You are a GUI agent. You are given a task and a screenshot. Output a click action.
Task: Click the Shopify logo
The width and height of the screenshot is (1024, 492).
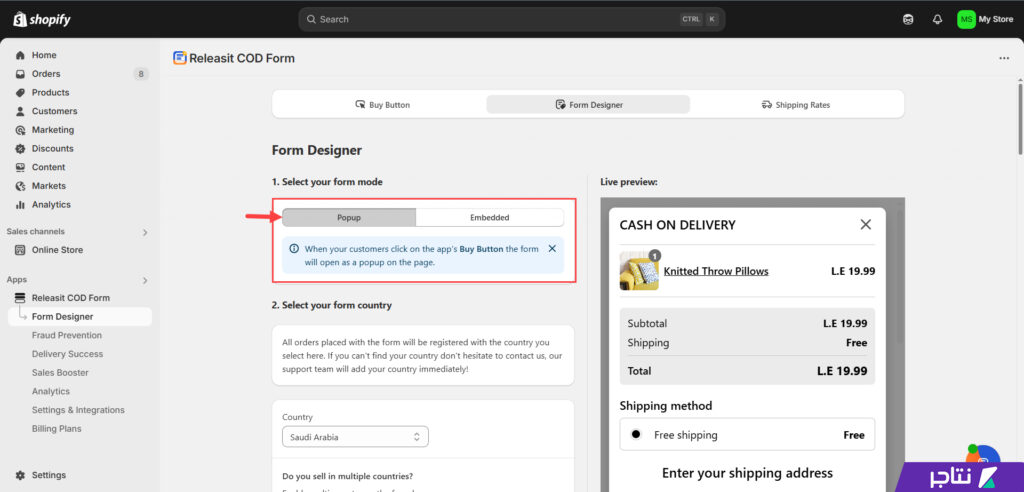click(x=42, y=19)
